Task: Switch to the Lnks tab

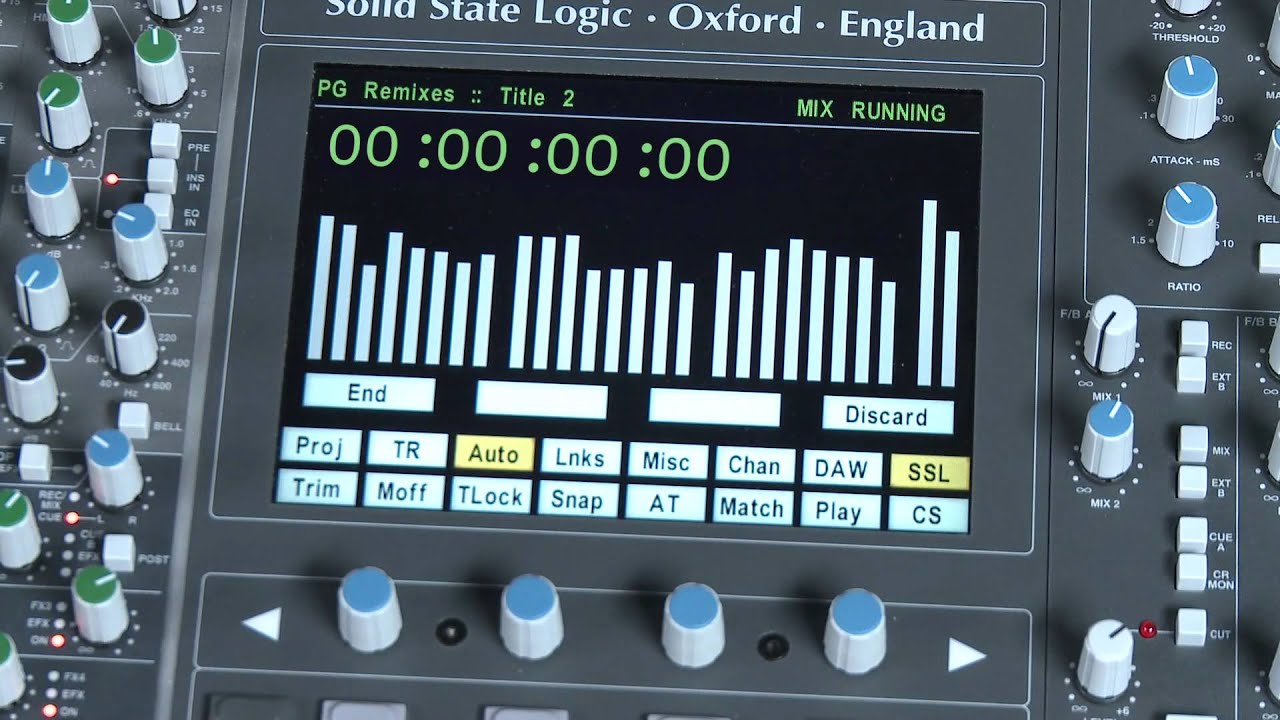Action: 580,458
